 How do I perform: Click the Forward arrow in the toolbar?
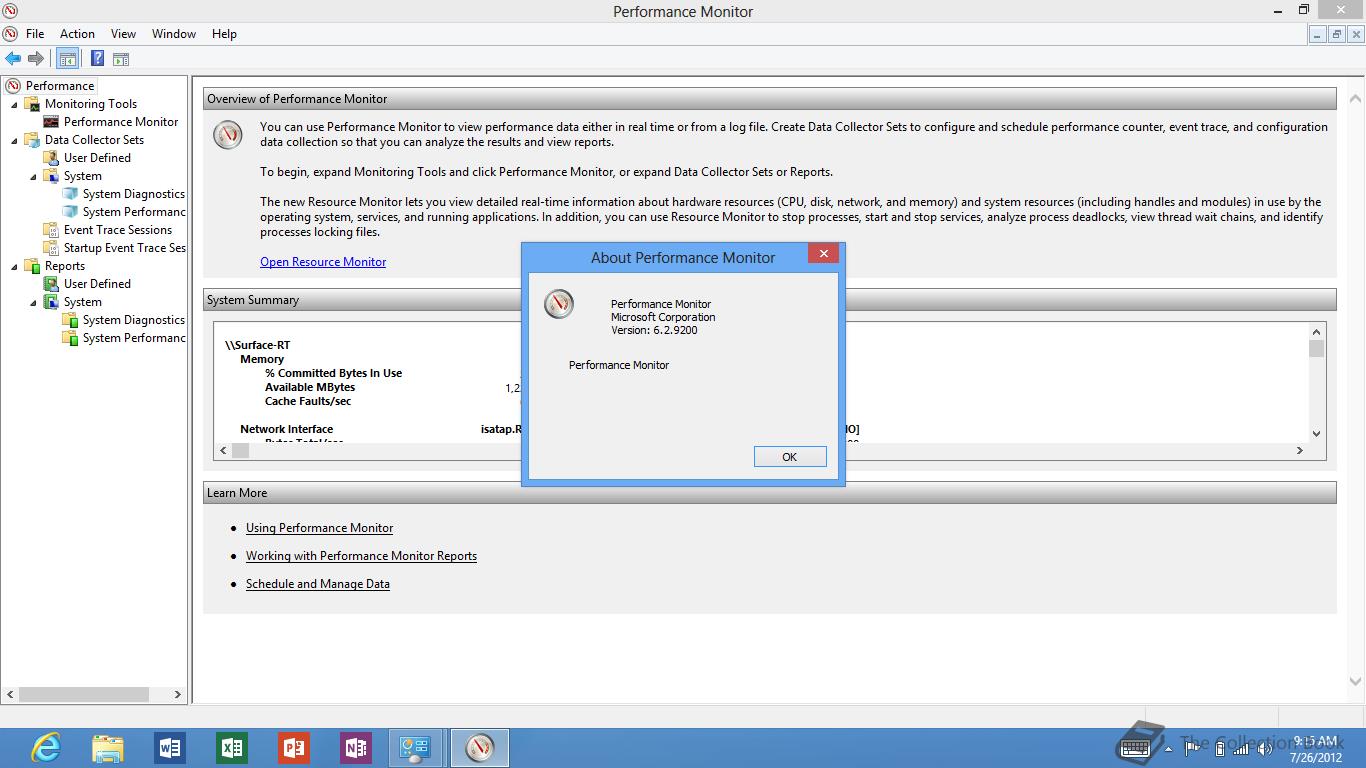coord(36,59)
